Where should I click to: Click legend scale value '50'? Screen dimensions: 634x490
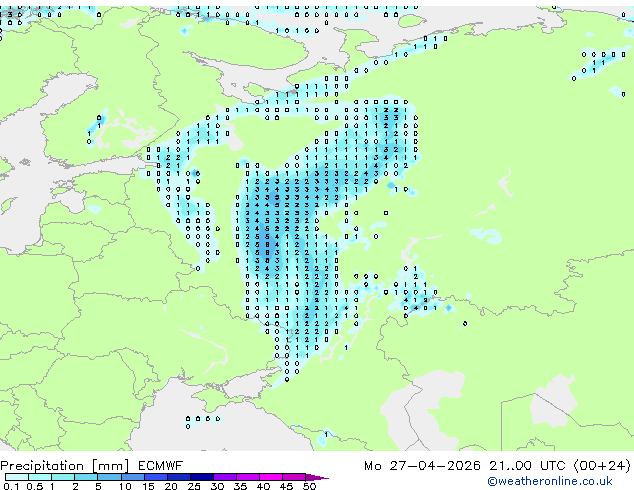point(309,486)
